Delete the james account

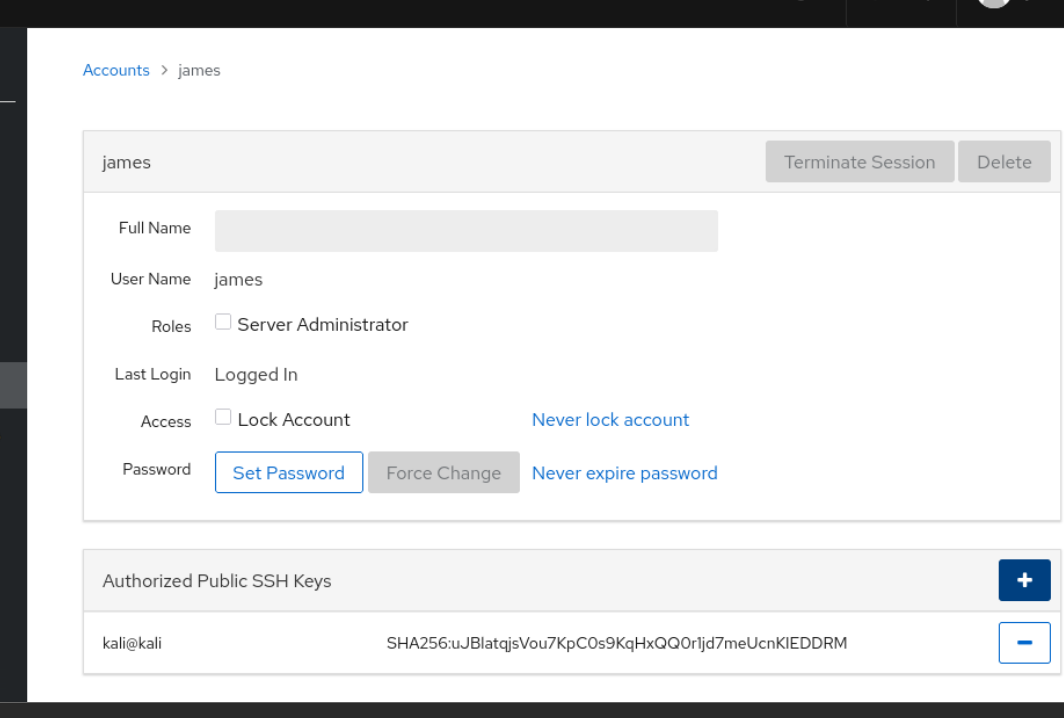tap(1003, 162)
